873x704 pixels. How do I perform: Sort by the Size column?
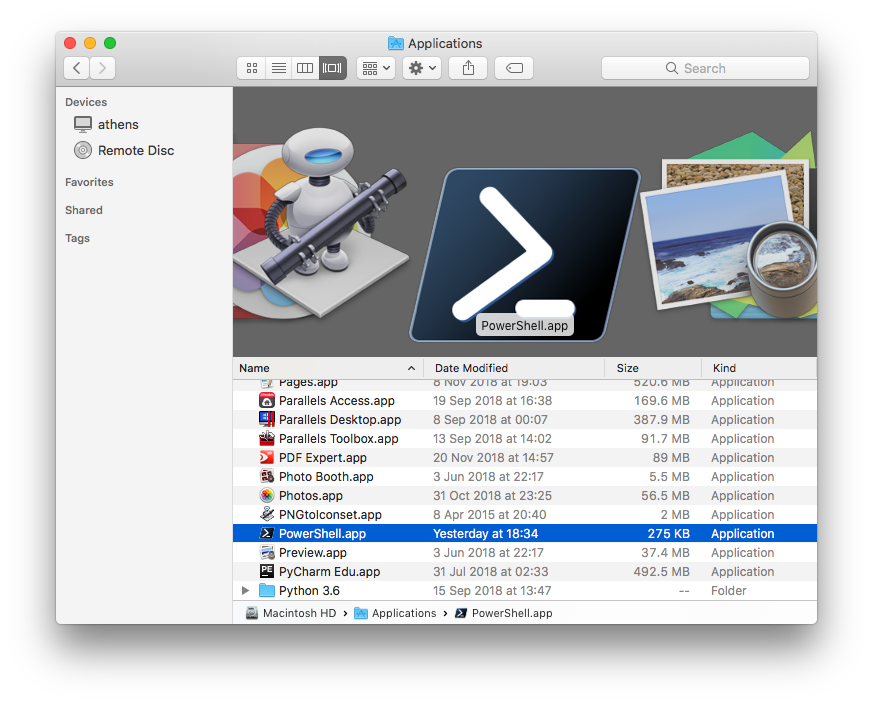pyautogui.click(x=653, y=368)
